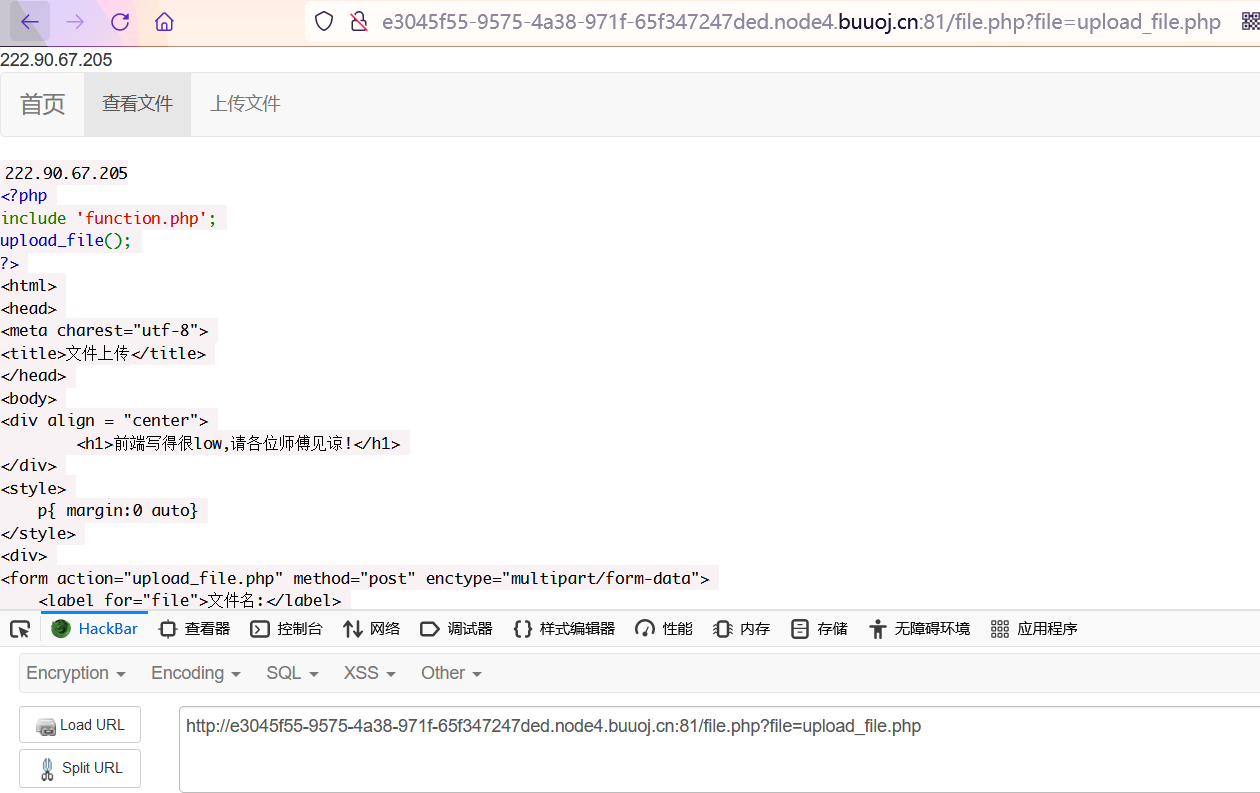The image size is (1260, 793).
Task: Open the 上传文件 upload page link
Action: pos(245,104)
